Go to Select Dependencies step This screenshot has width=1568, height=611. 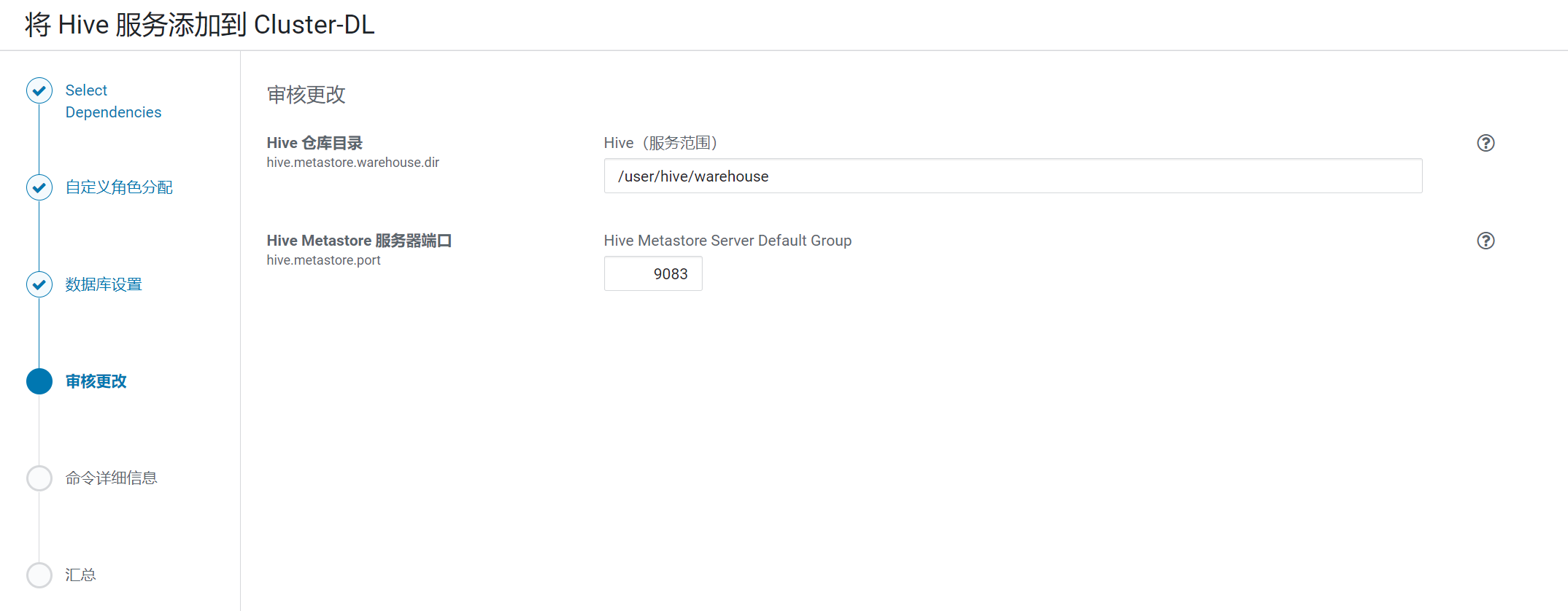(113, 101)
